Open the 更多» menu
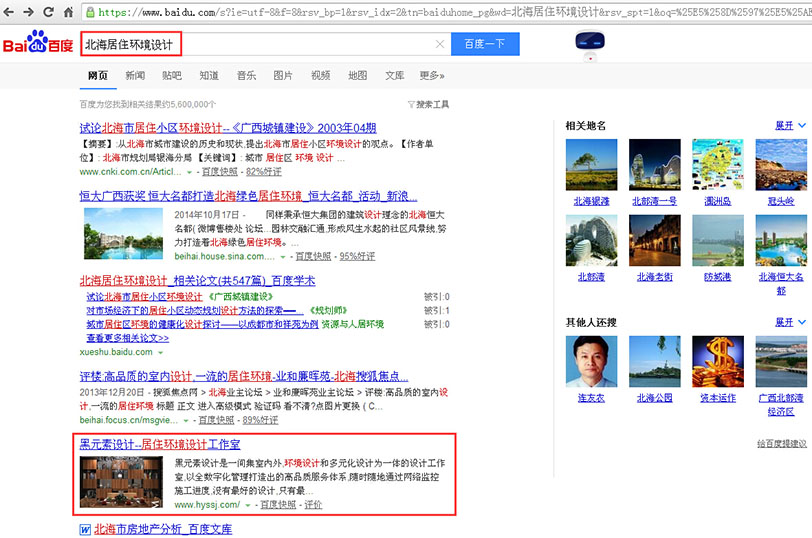The image size is (812, 538). [432, 76]
